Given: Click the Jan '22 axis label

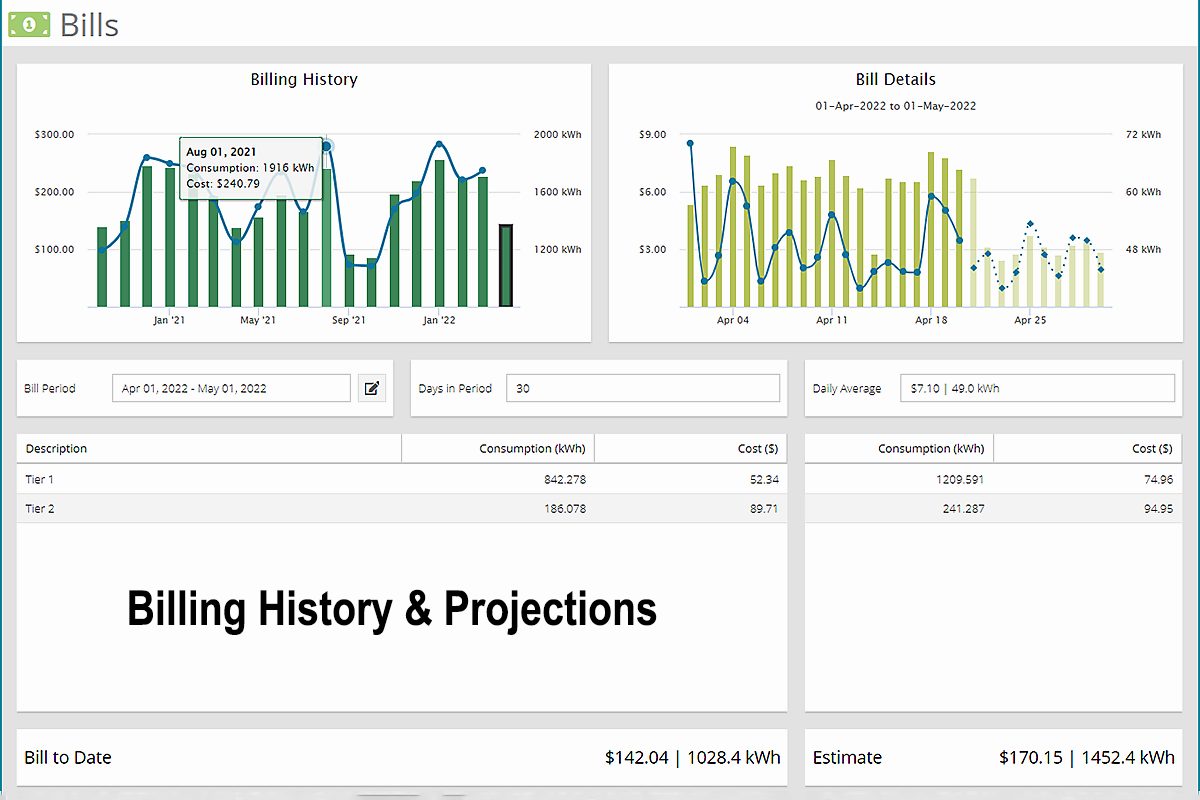Looking at the screenshot, I should pos(439,320).
